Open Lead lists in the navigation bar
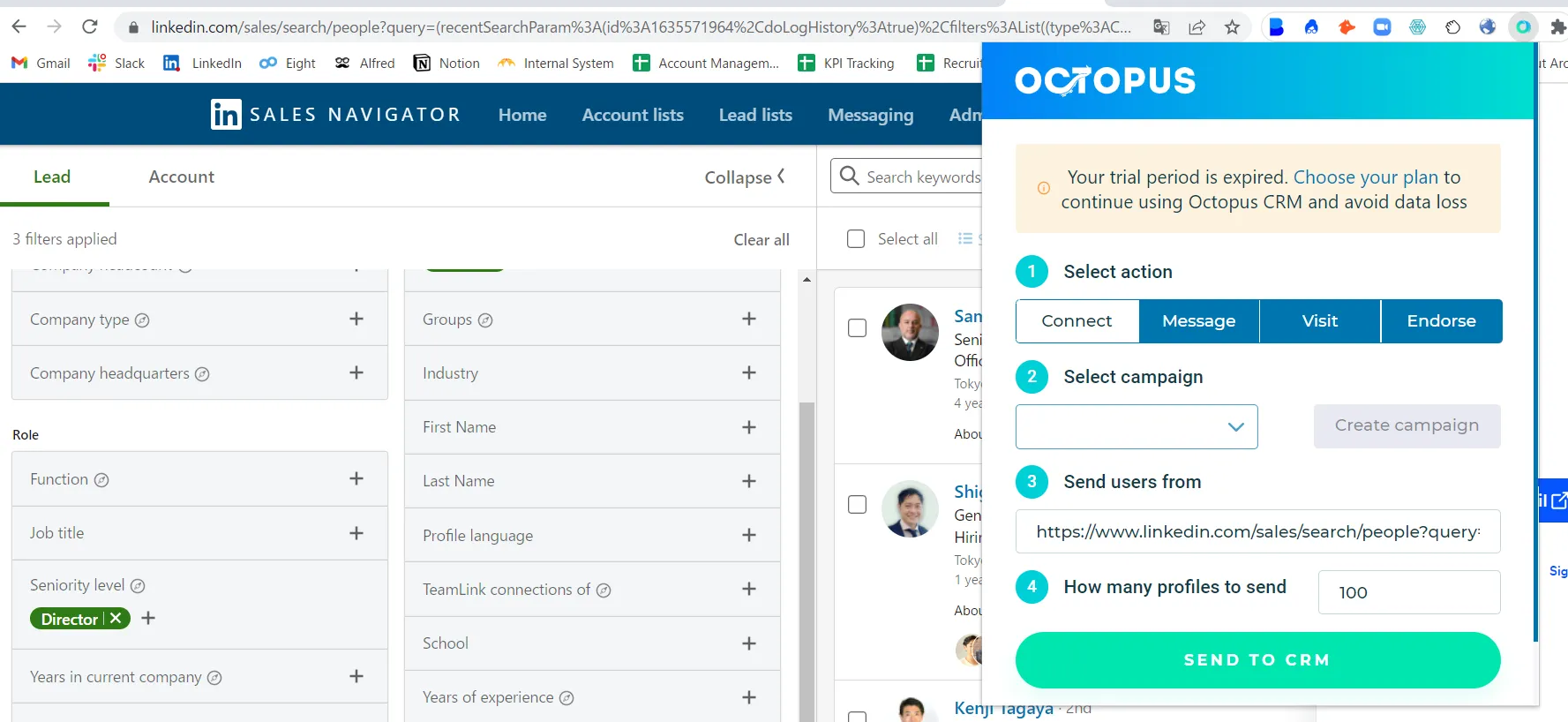 point(755,115)
